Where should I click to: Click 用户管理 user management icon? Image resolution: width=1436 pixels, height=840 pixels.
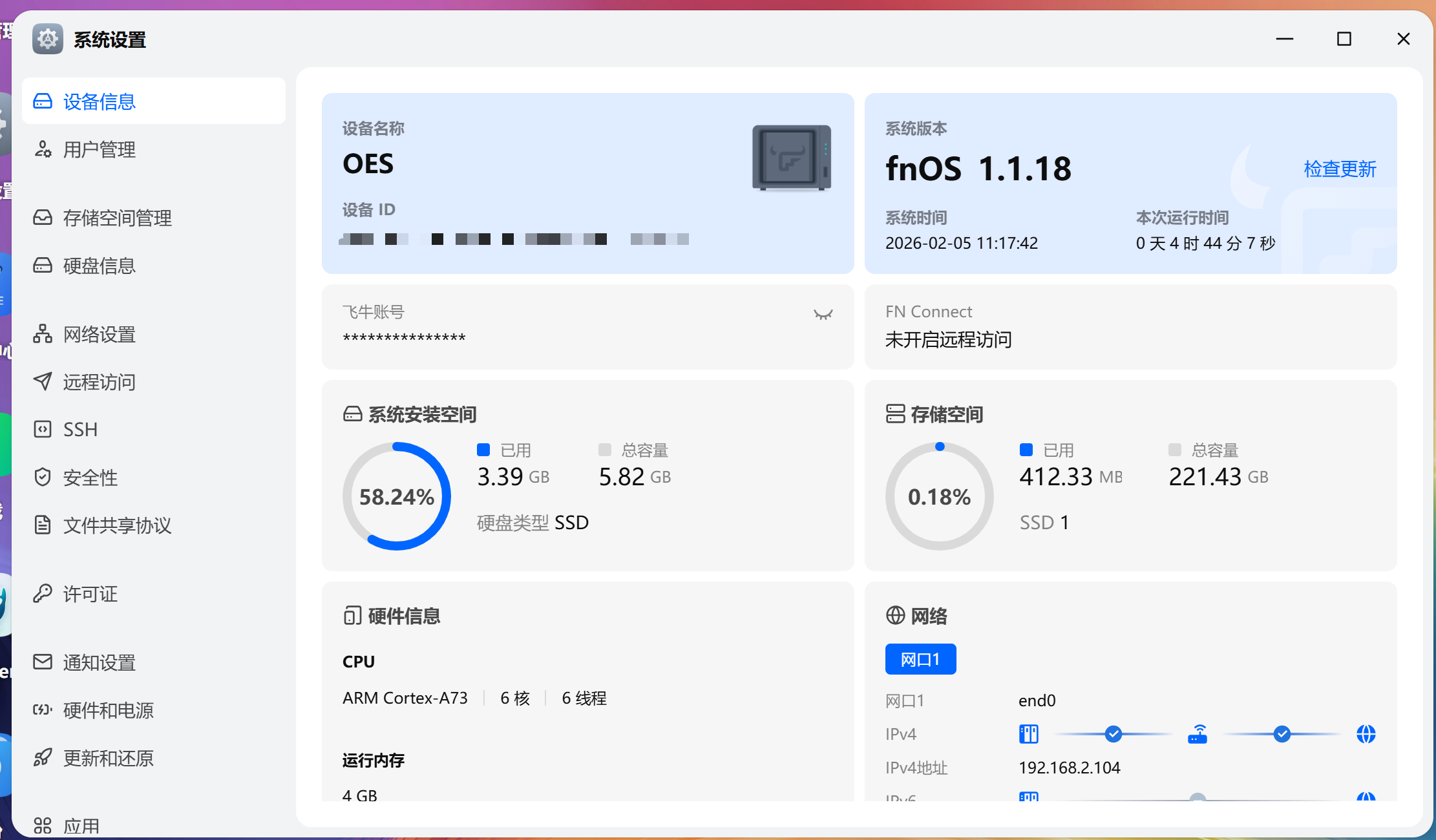pos(43,149)
